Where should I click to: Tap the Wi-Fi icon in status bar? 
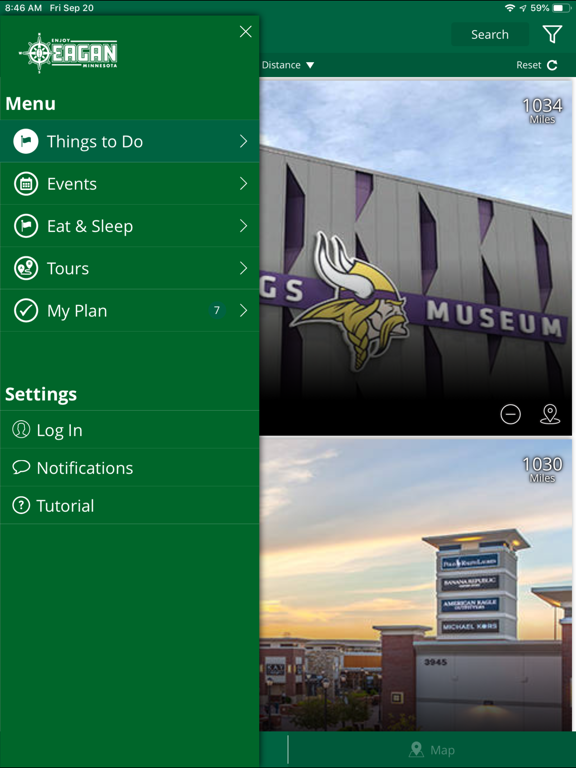coord(510,8)
